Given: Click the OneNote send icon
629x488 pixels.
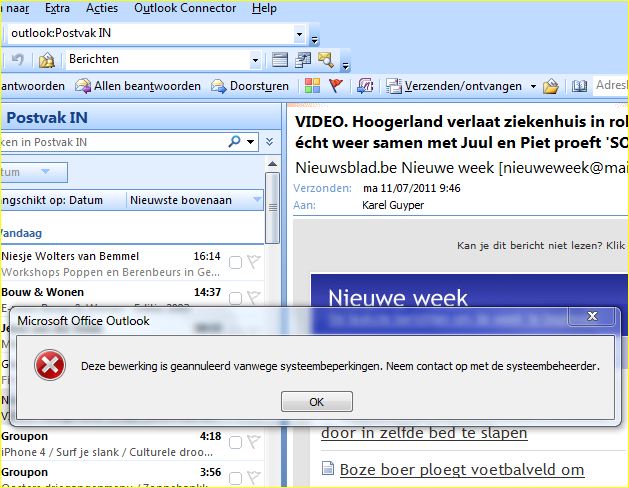Looking at the screenshot, I should point(365,86).
